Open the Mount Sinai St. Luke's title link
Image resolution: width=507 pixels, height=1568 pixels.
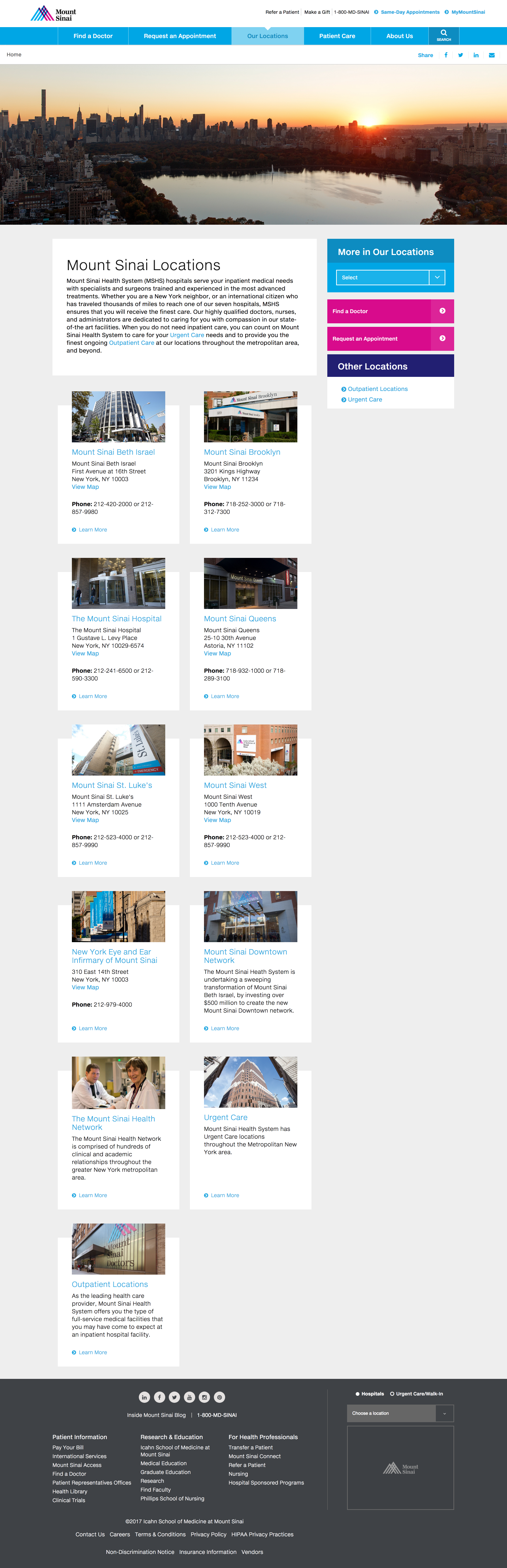(x=112, y=785)
